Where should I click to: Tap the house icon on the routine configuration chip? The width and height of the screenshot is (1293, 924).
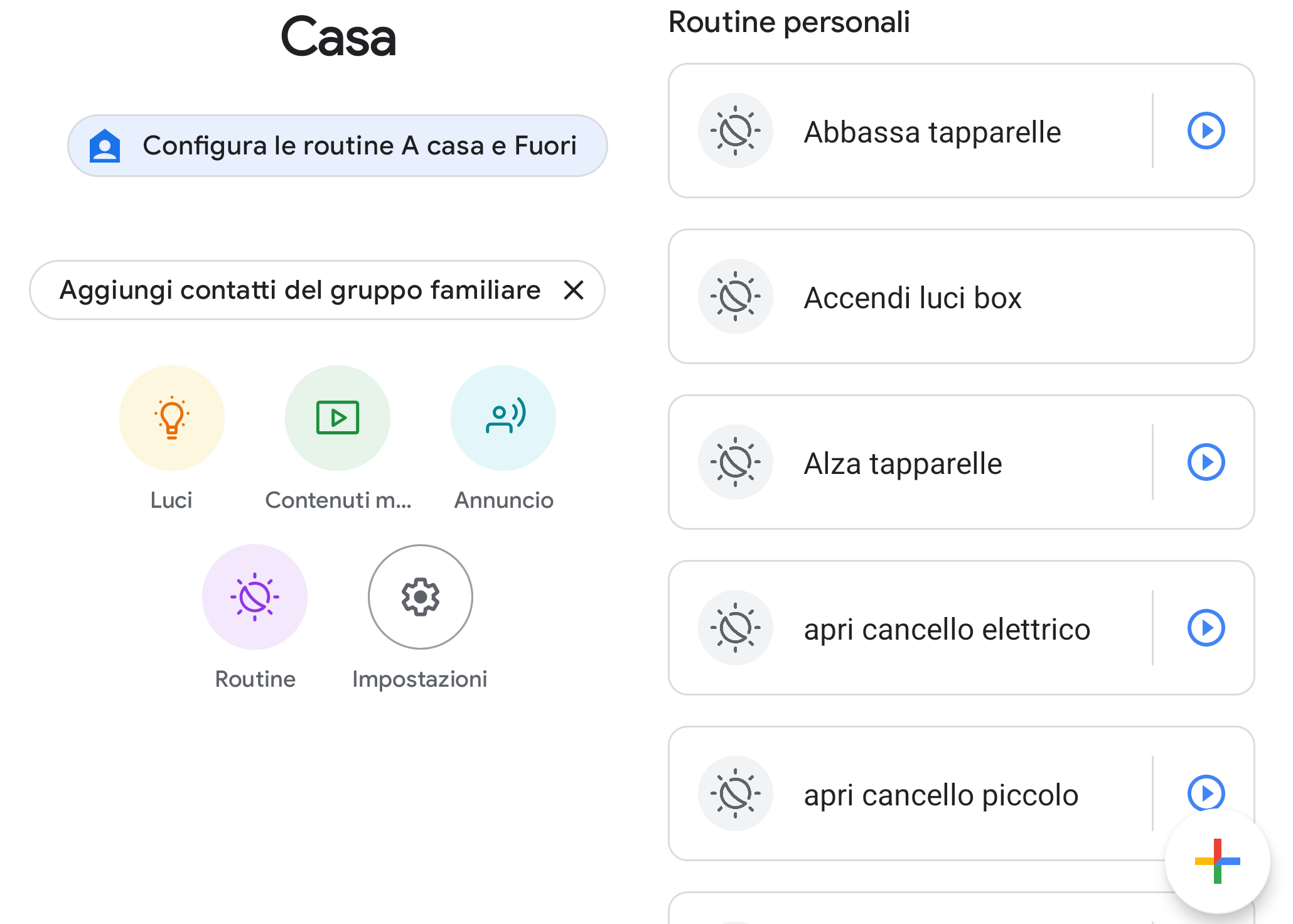[x=107, y=144]
